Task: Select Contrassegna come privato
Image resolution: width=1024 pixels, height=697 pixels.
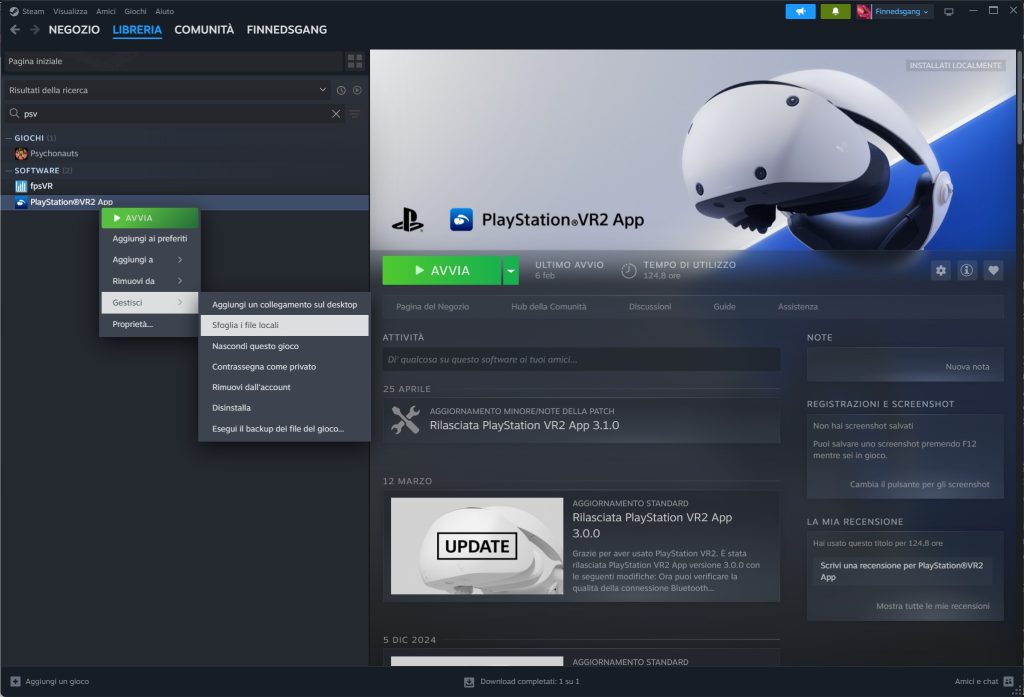Action: click(x=284, y=366)
